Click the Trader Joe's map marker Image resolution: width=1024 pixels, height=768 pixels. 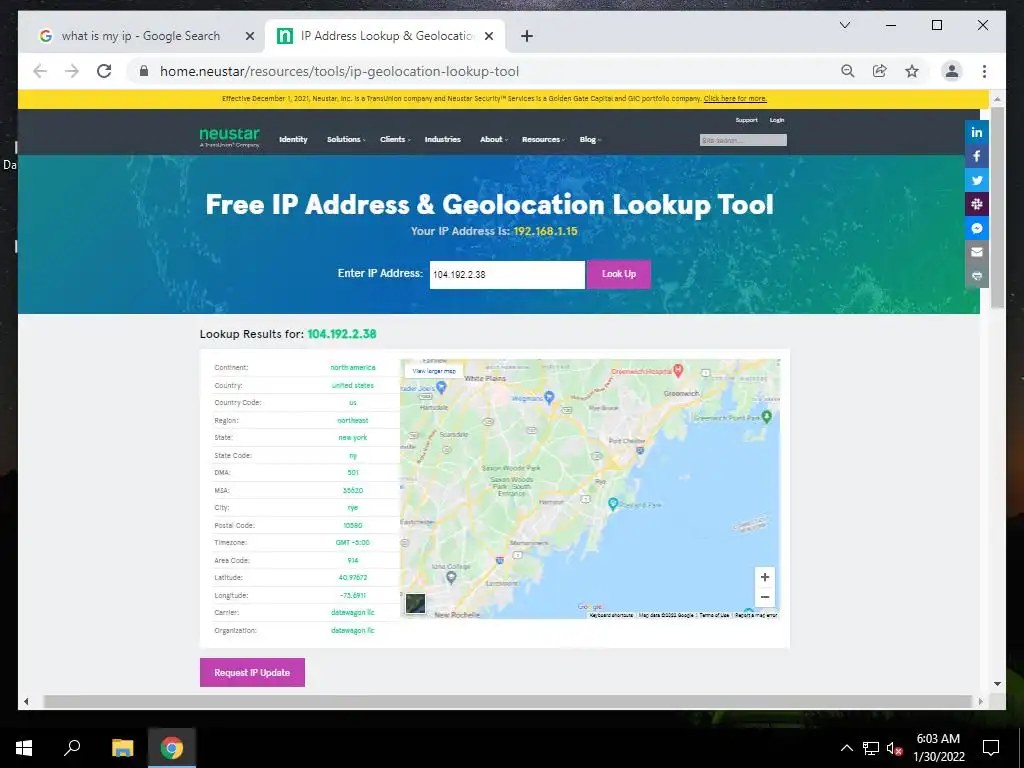[441, 387]
